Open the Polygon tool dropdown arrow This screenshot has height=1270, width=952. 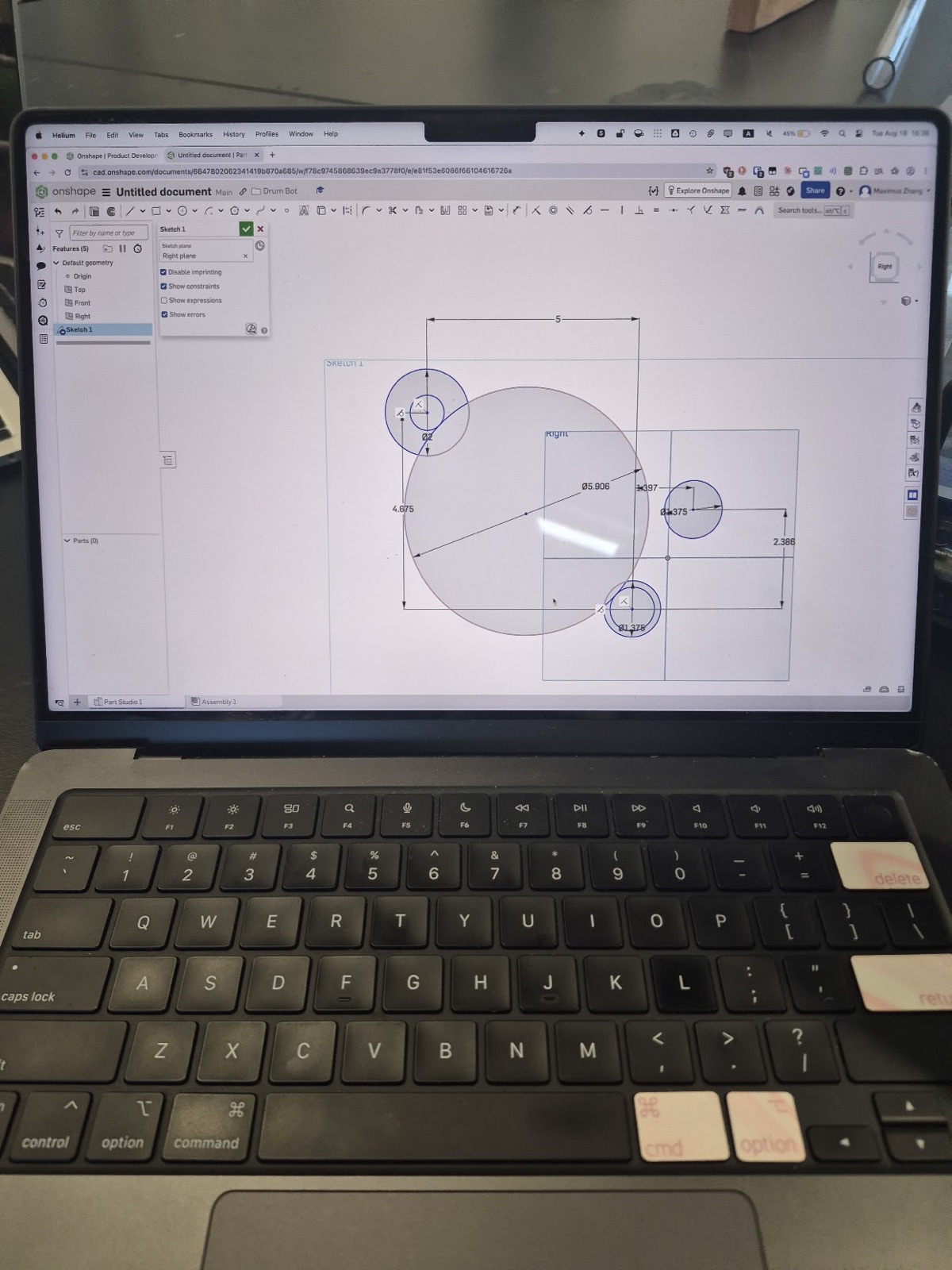tap(248, 211)
